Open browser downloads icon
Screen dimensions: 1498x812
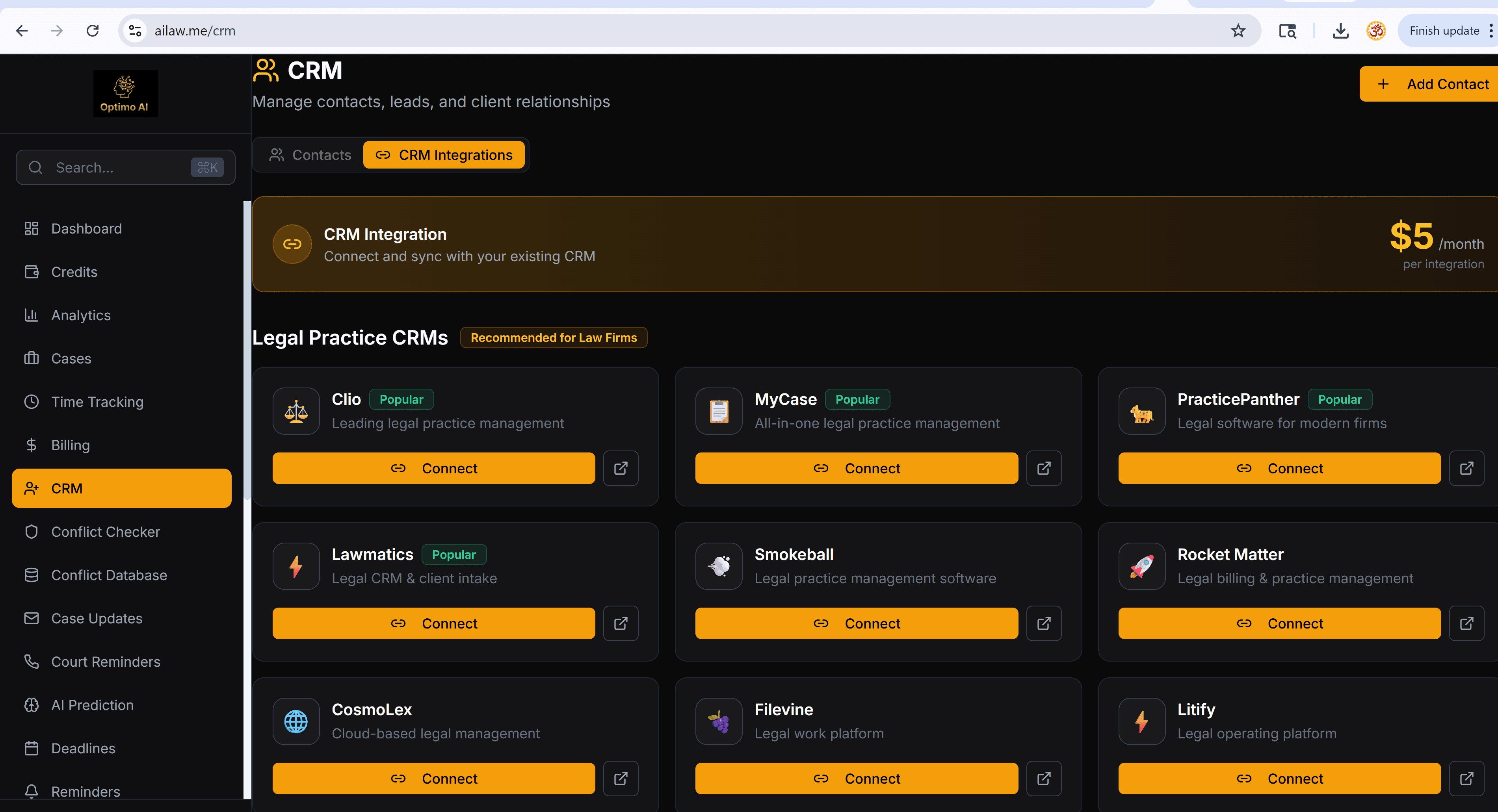[1340, 31]
